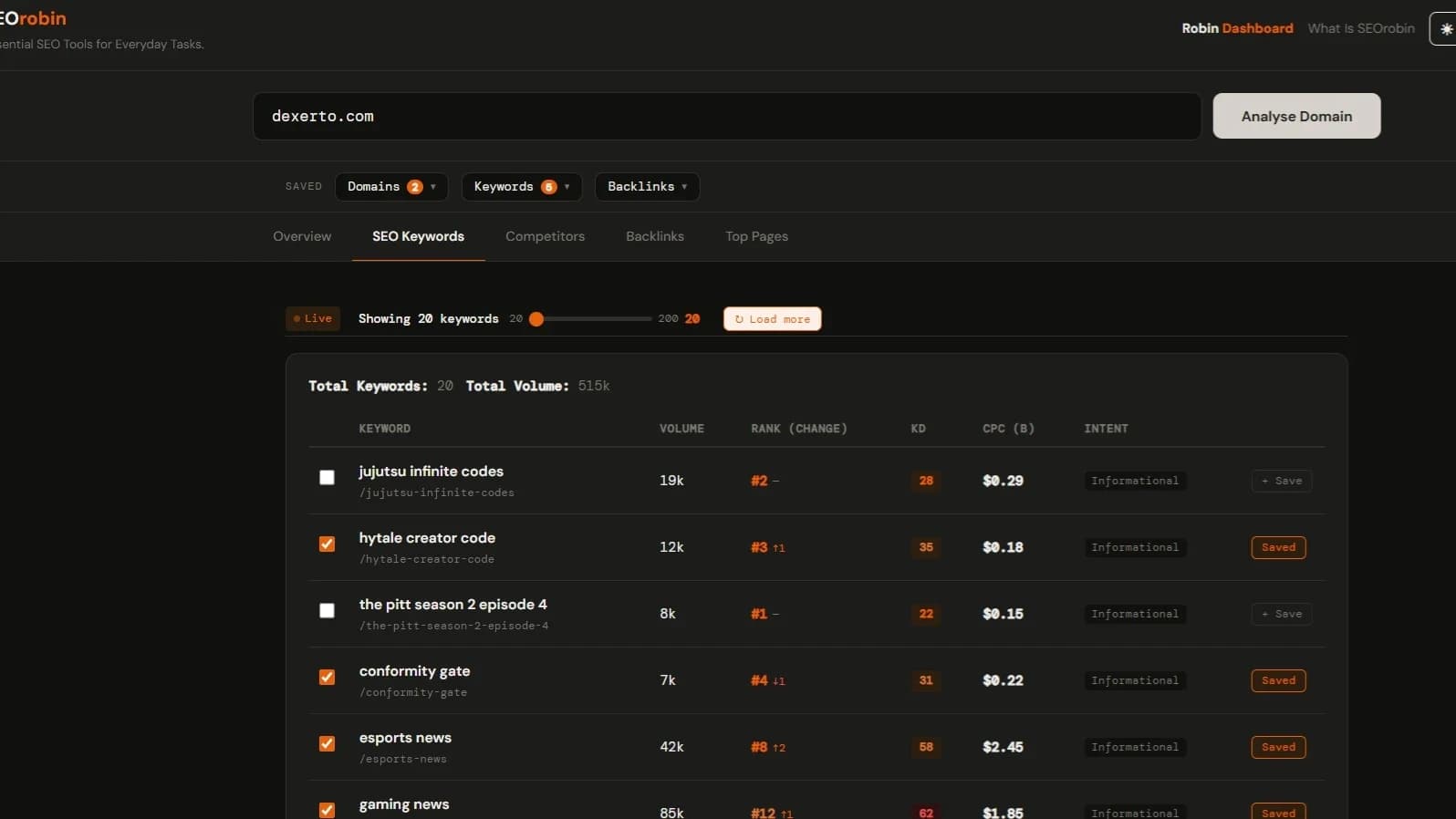Unsave the hytale creator code keyword

tap(1277, 547)
